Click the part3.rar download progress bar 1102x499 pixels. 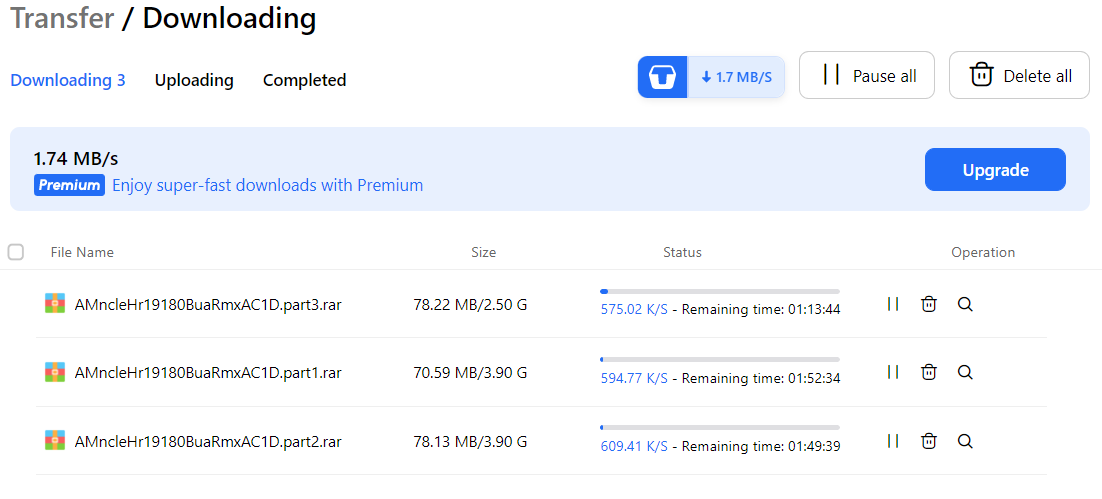coord(719,291)
